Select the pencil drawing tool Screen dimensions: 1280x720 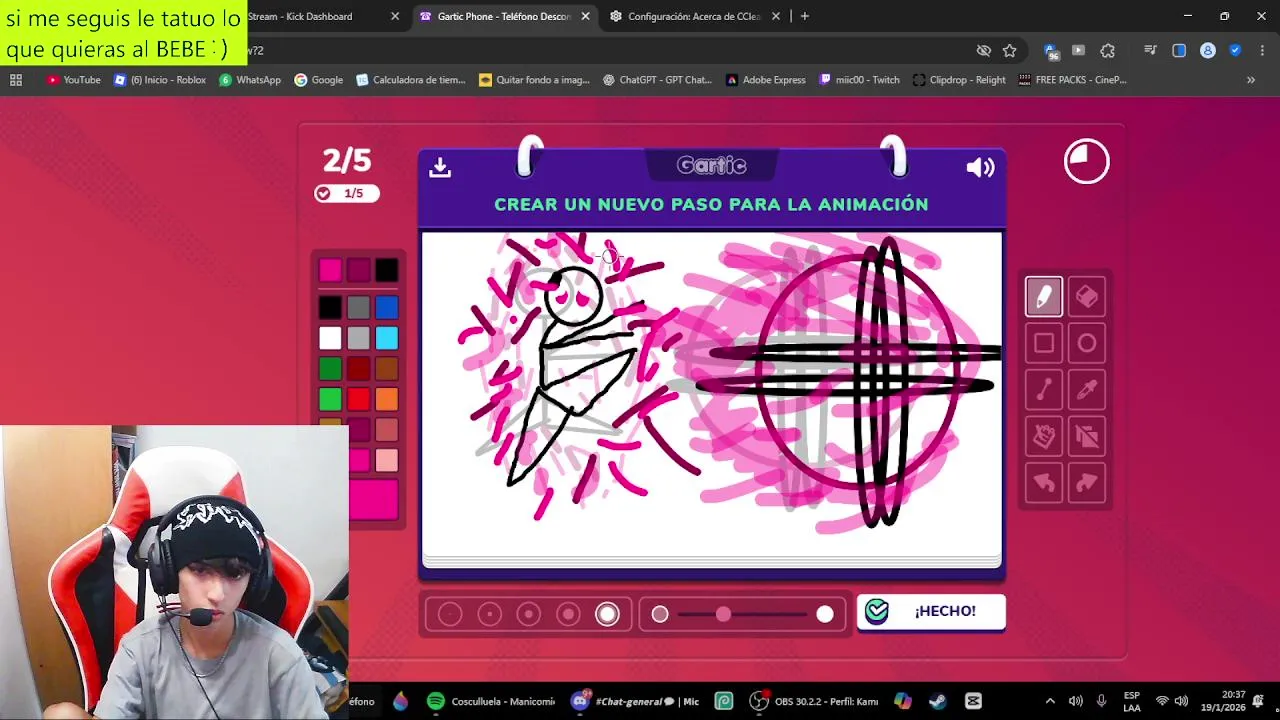point(1043,297)
